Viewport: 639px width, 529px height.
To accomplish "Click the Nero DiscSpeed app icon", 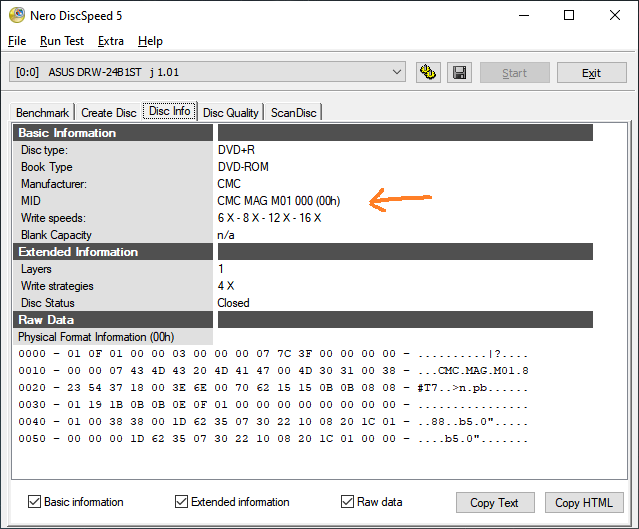I will click(17, 15).
